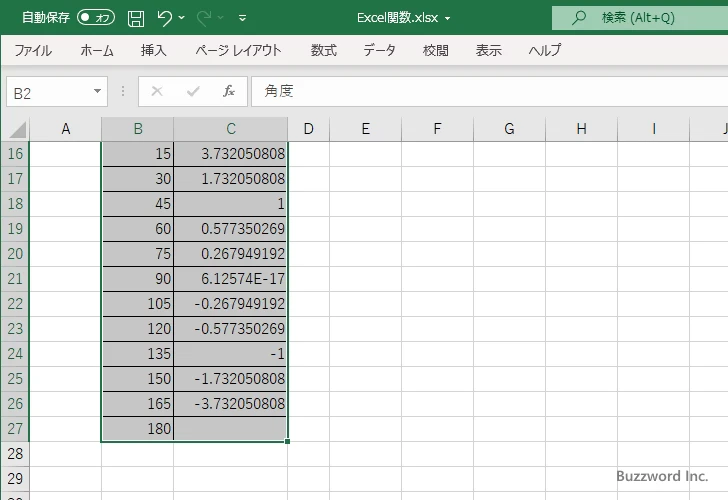Select row 16 header
The image size is (728, 500).
15,154
